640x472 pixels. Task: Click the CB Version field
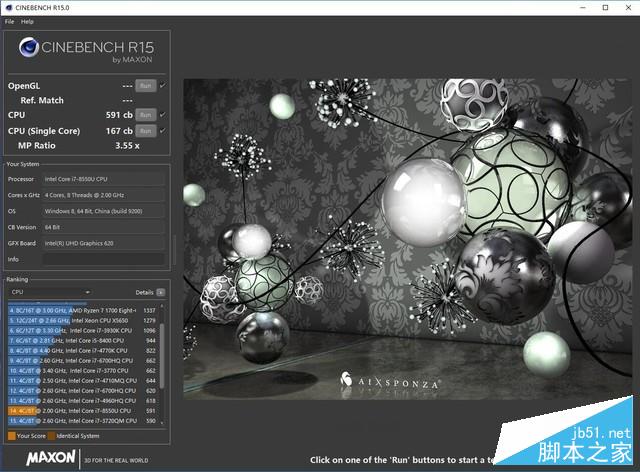[104, 227]
